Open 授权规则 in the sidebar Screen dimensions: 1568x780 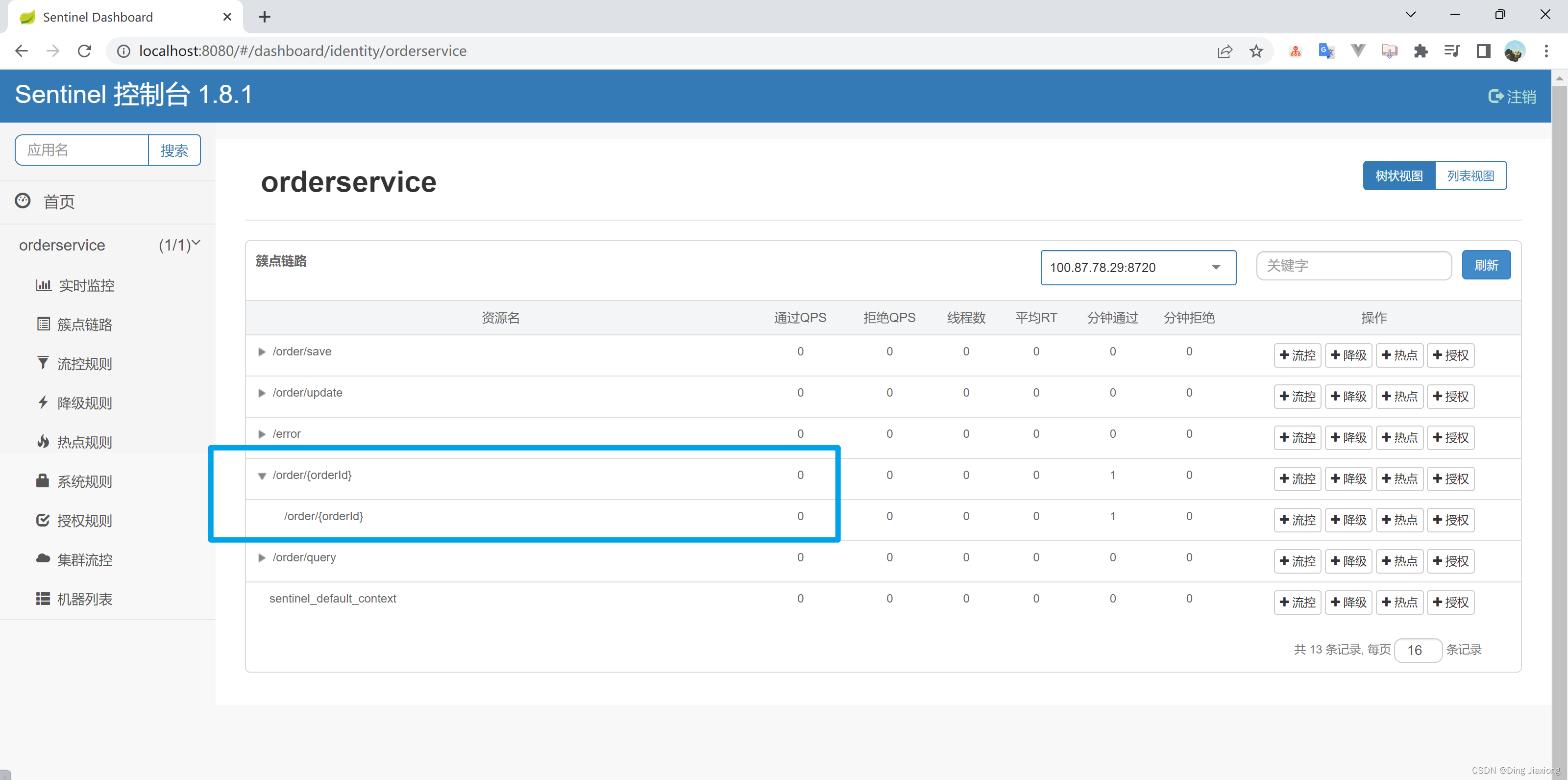coord(75,521)
